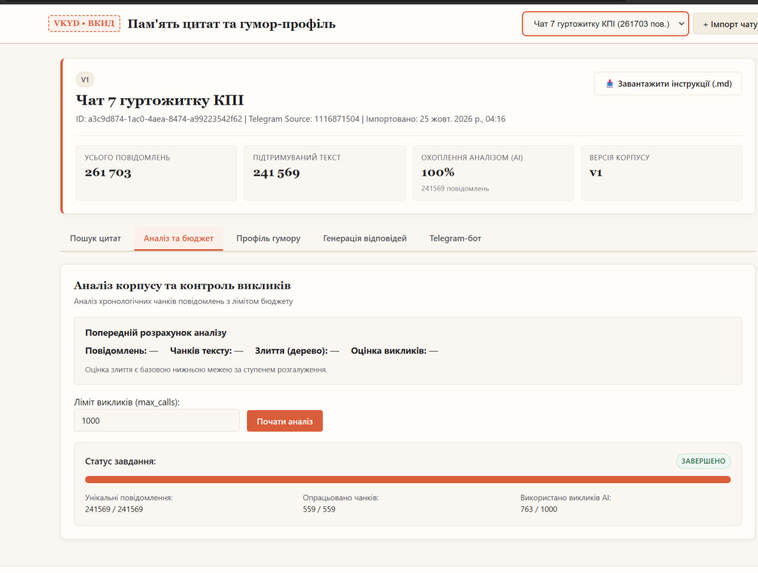The width and height of the screenshot is (758, 573).
Task: Open the chat selector dropdown
Action: pos(605,24)
